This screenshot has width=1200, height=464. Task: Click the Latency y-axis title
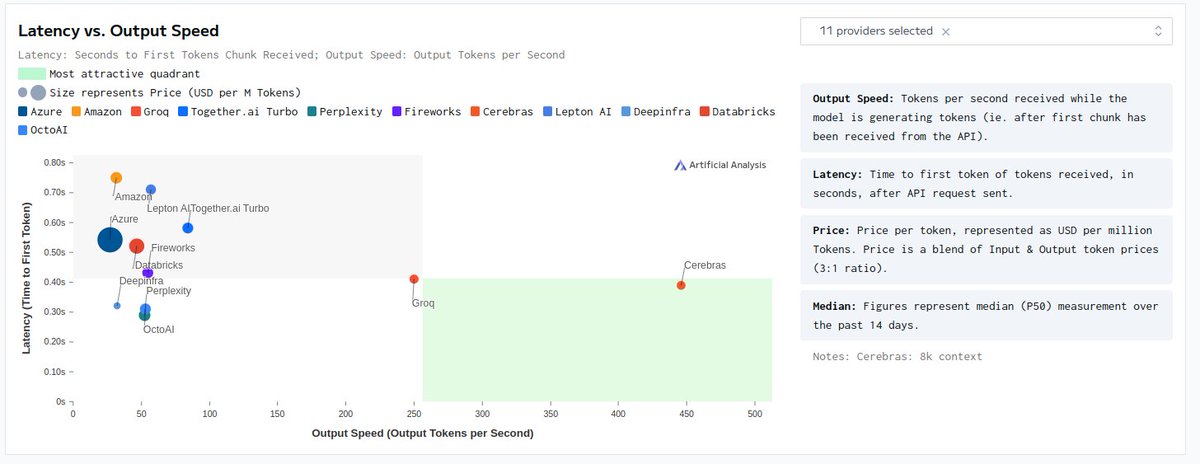tap(27, 278)
